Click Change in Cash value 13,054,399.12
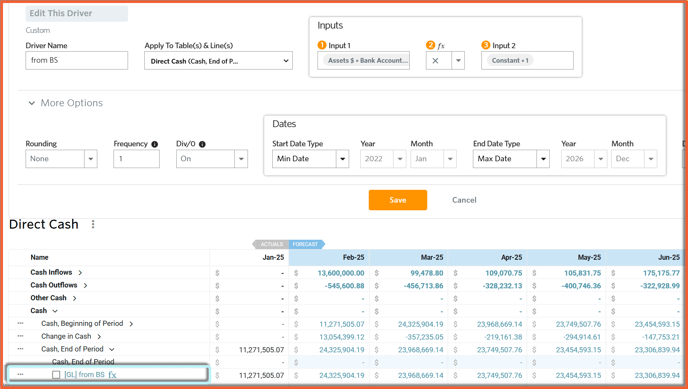 pyautogui.click(x=342, y=337)
